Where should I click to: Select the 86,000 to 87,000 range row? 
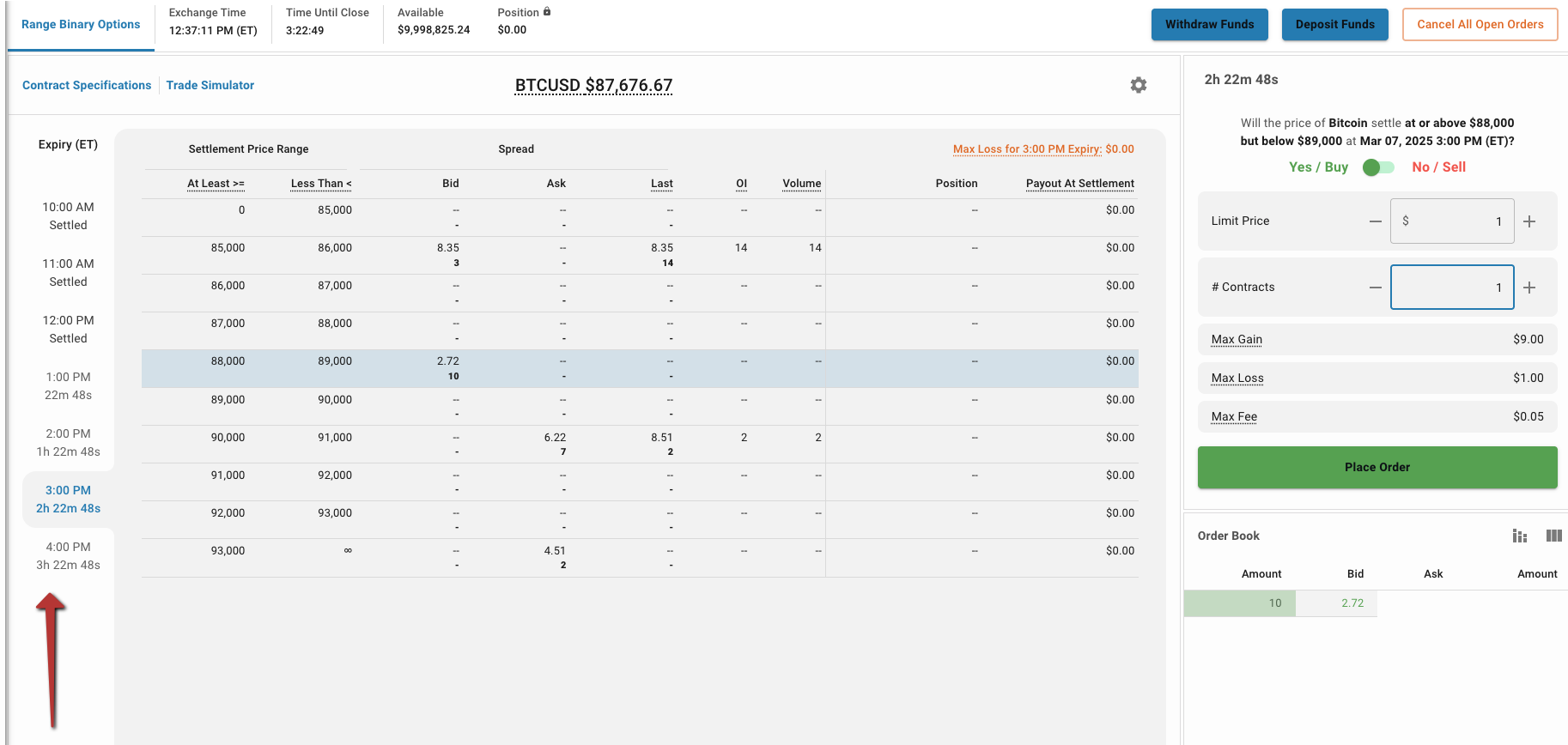pyautogui.click(x=640, y=294)
